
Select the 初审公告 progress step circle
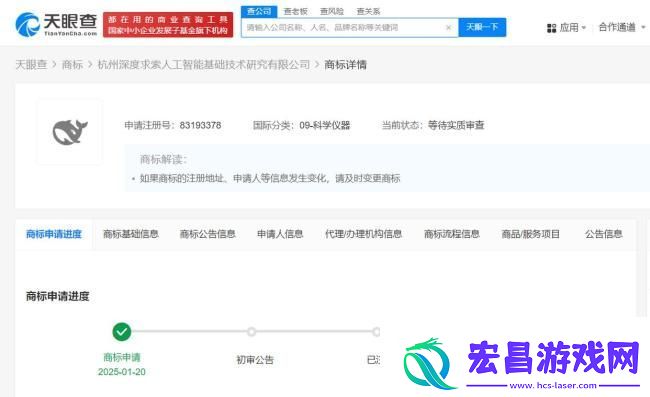click(251, 332)
